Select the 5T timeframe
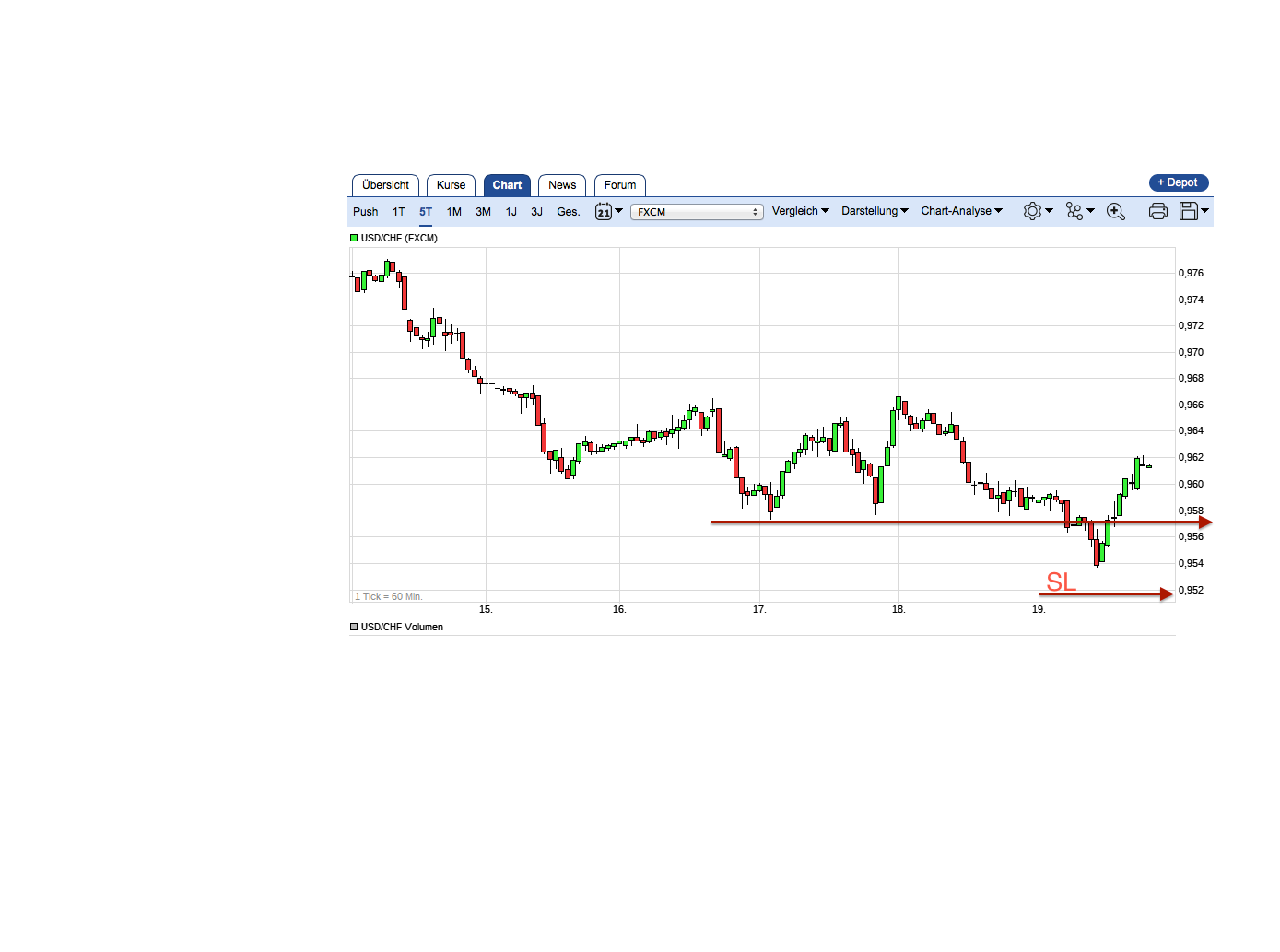Viewport: 1280px width, 952px height. (425, 211)
